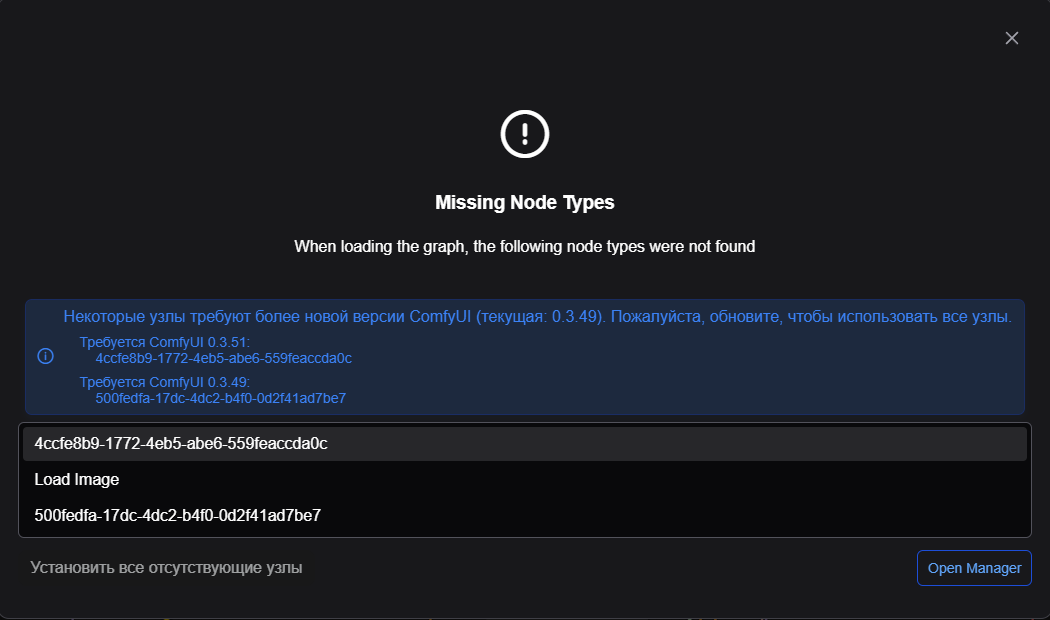Click the exclamation warning icon

(525, 133)
